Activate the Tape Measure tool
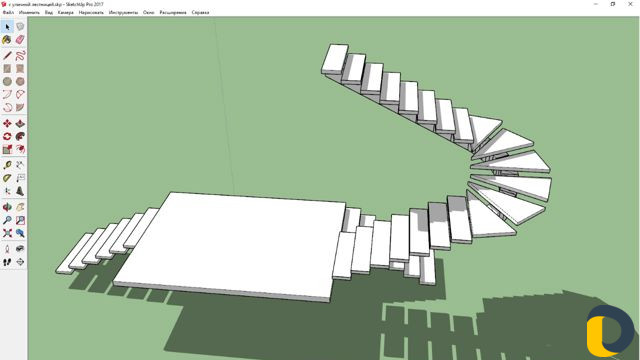Viewport: 640px width, 360px height. [x=7, y=165]
